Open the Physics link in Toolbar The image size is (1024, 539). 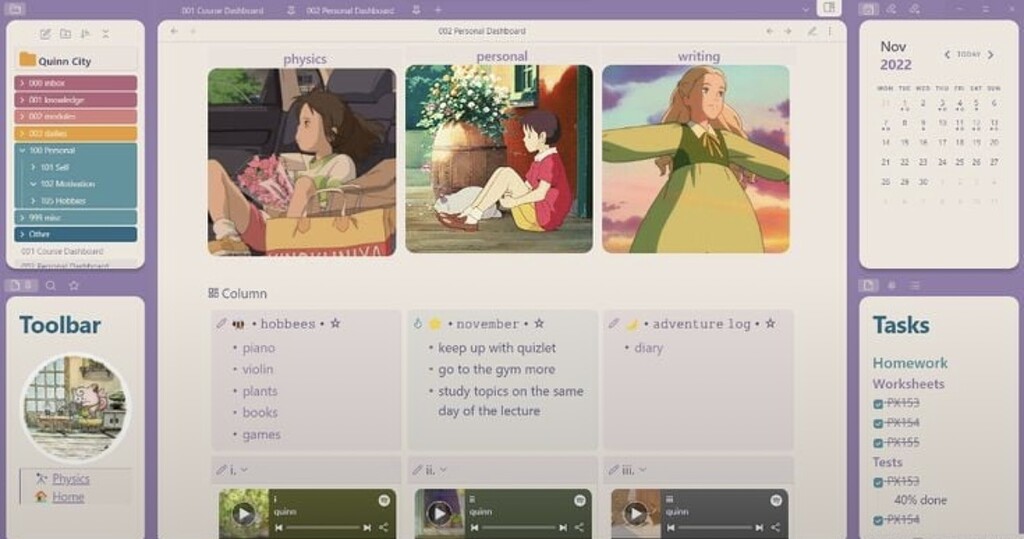71,479
